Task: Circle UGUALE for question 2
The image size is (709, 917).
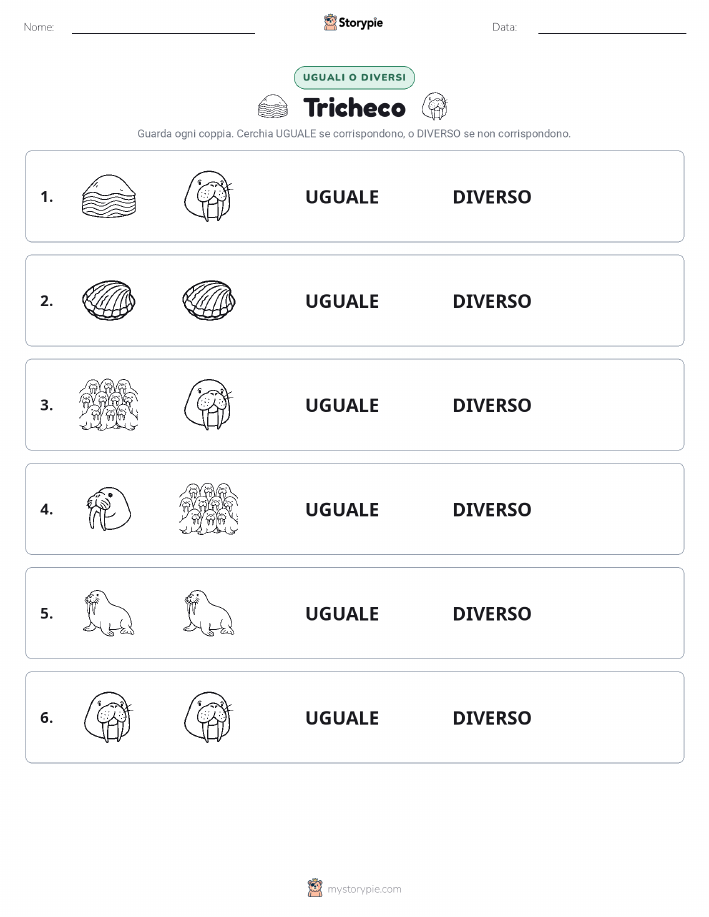Action: (342, 301)
